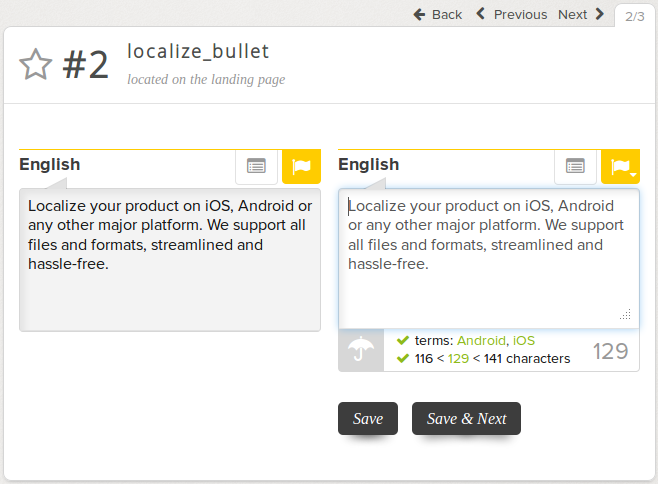Image resolution: width=658 pixels, height=484 pixels.
Task: Click the Back arrow icon
Action: 419,15
